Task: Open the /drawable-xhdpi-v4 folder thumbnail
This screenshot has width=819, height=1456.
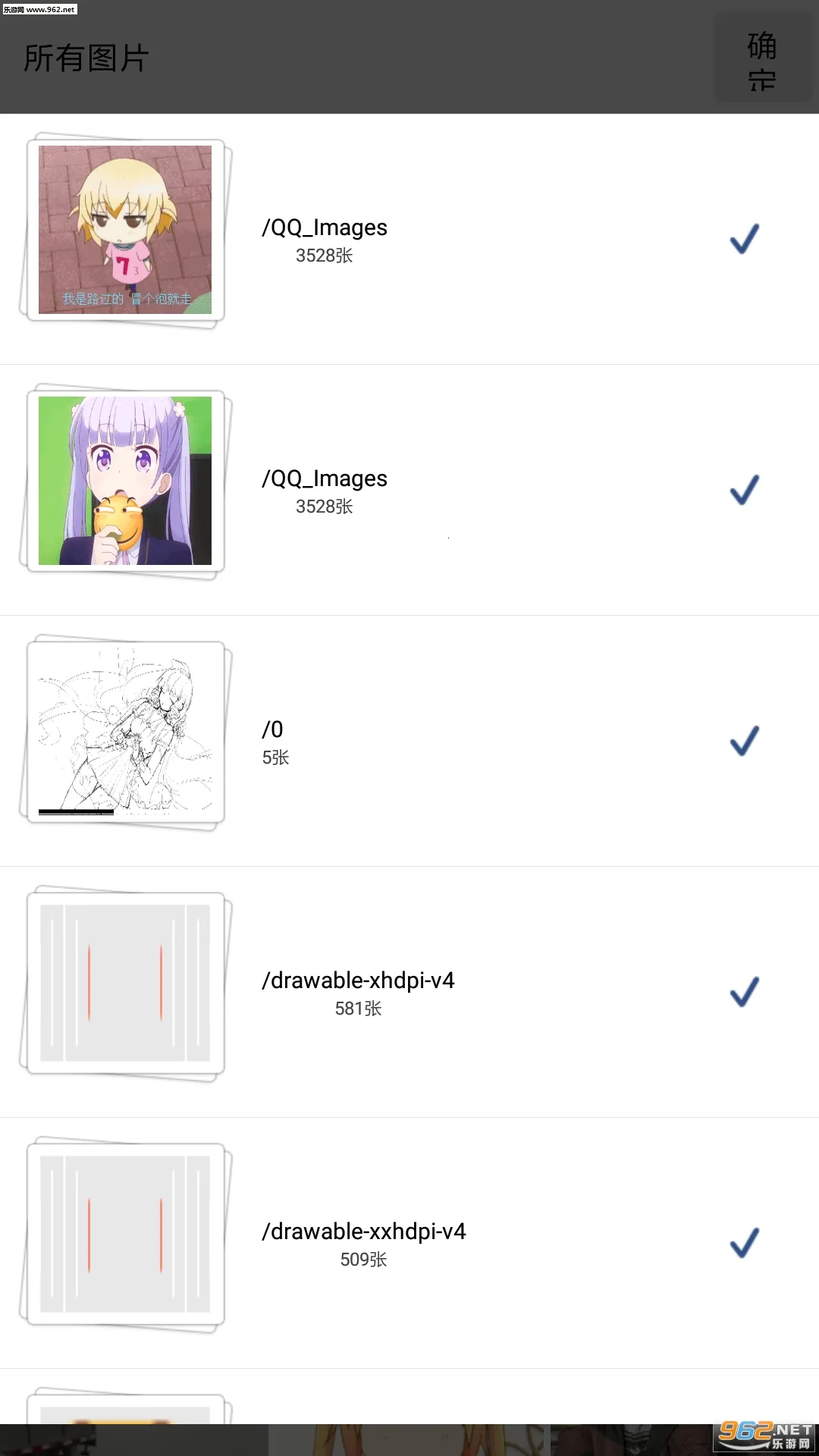Action: pos(125,983)
